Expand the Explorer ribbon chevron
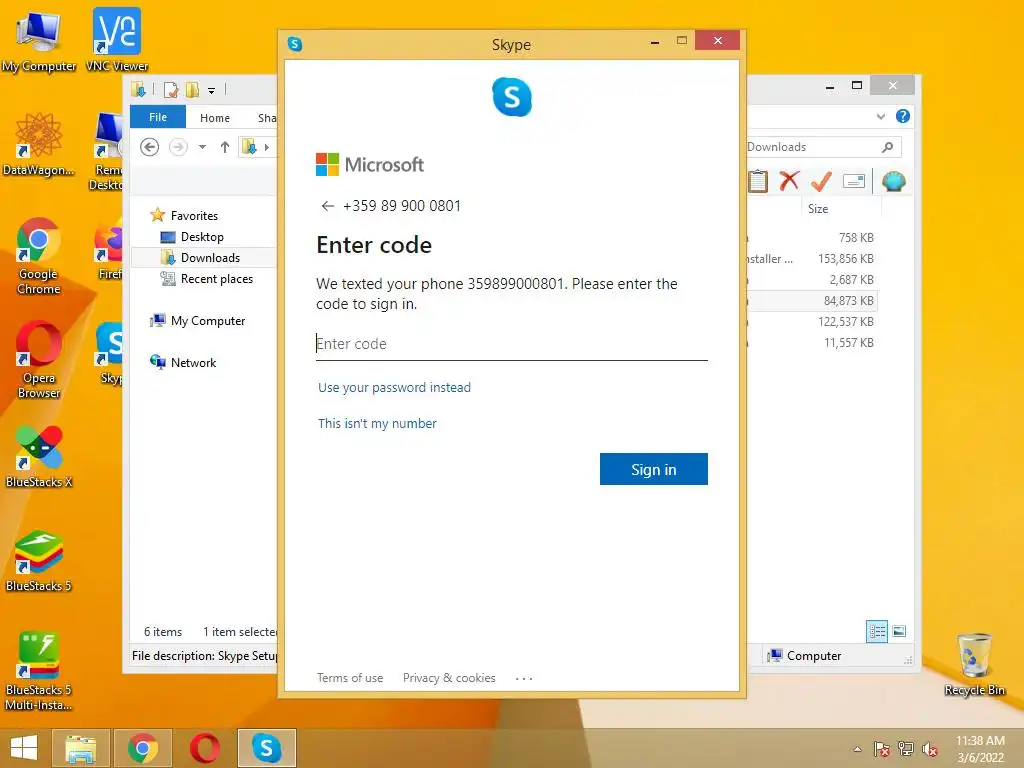Image resolution: width=1024 pixels, height=768 pixels. pyautogui.click(x=880, y=116)
